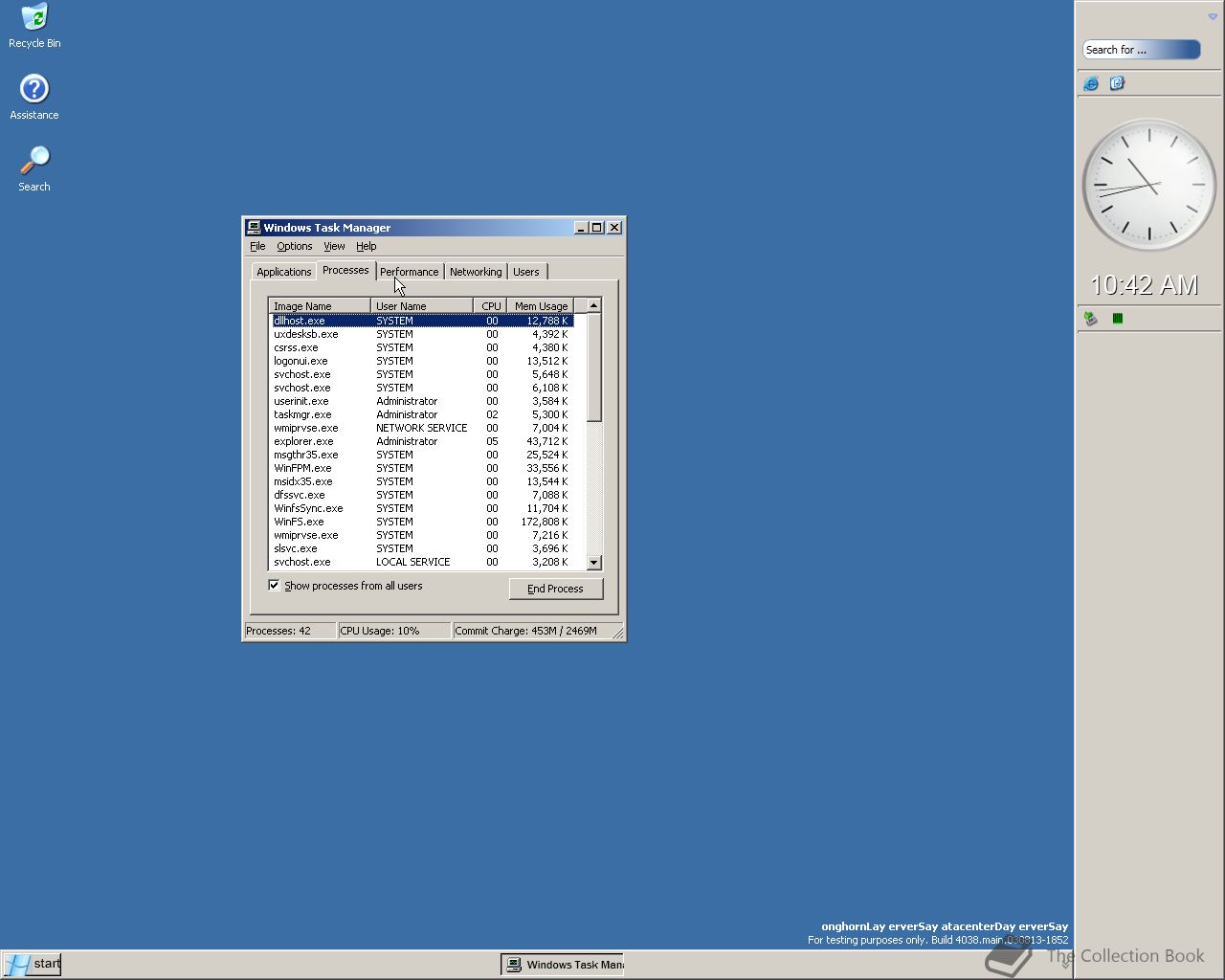The image size is (1225, 980).
Task: Select the uxdesksb.exe process
Action: tap(421, 334)
